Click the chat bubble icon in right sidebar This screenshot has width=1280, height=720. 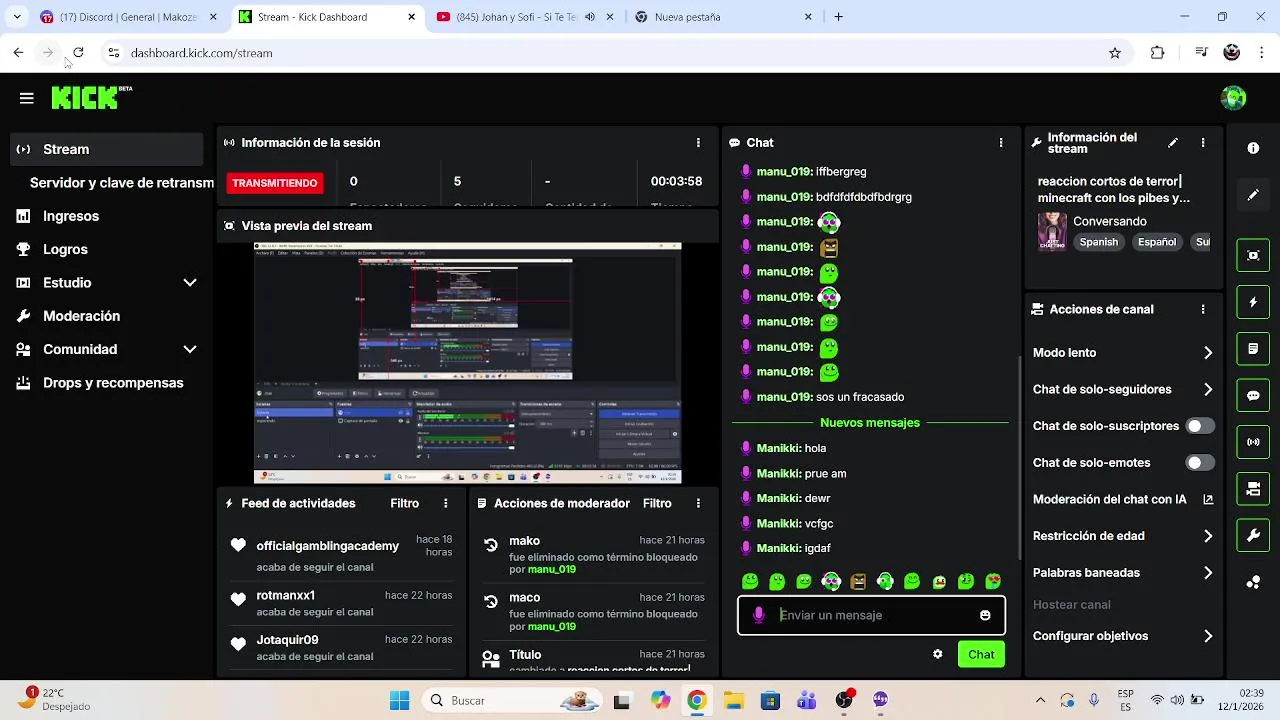click(x=1253, y=395)
